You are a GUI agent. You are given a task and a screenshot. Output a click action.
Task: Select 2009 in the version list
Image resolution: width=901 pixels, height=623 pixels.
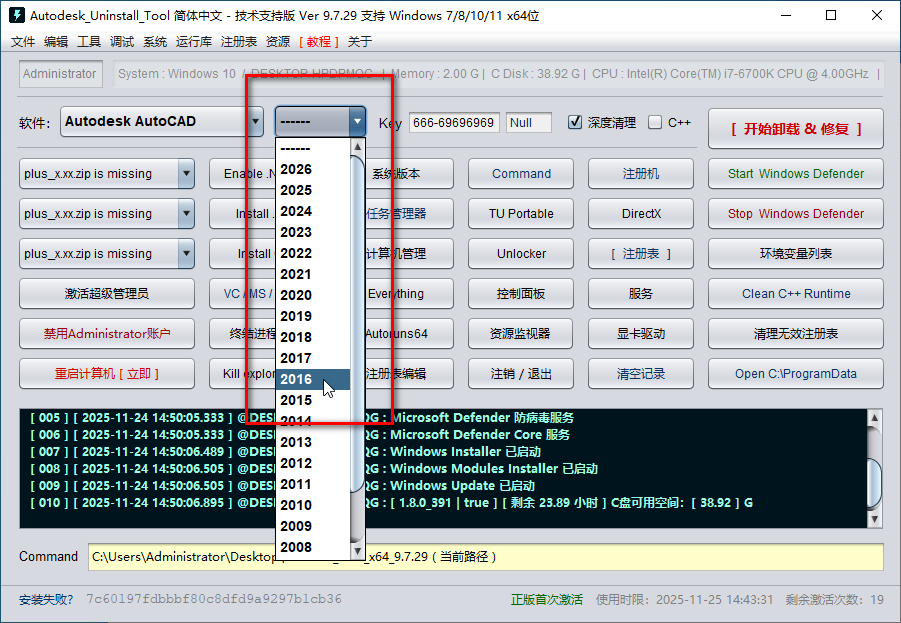[x=313, y=526]
